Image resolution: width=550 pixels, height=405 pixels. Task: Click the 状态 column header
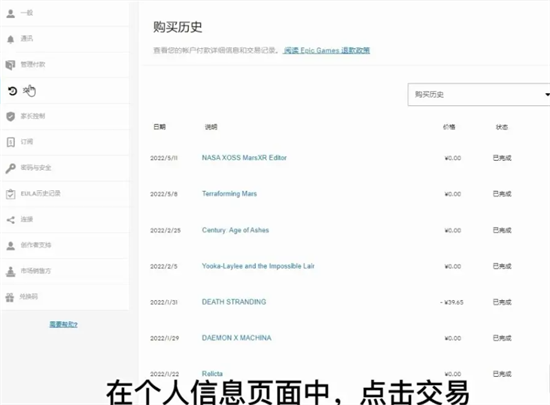[x=502, y=127]
